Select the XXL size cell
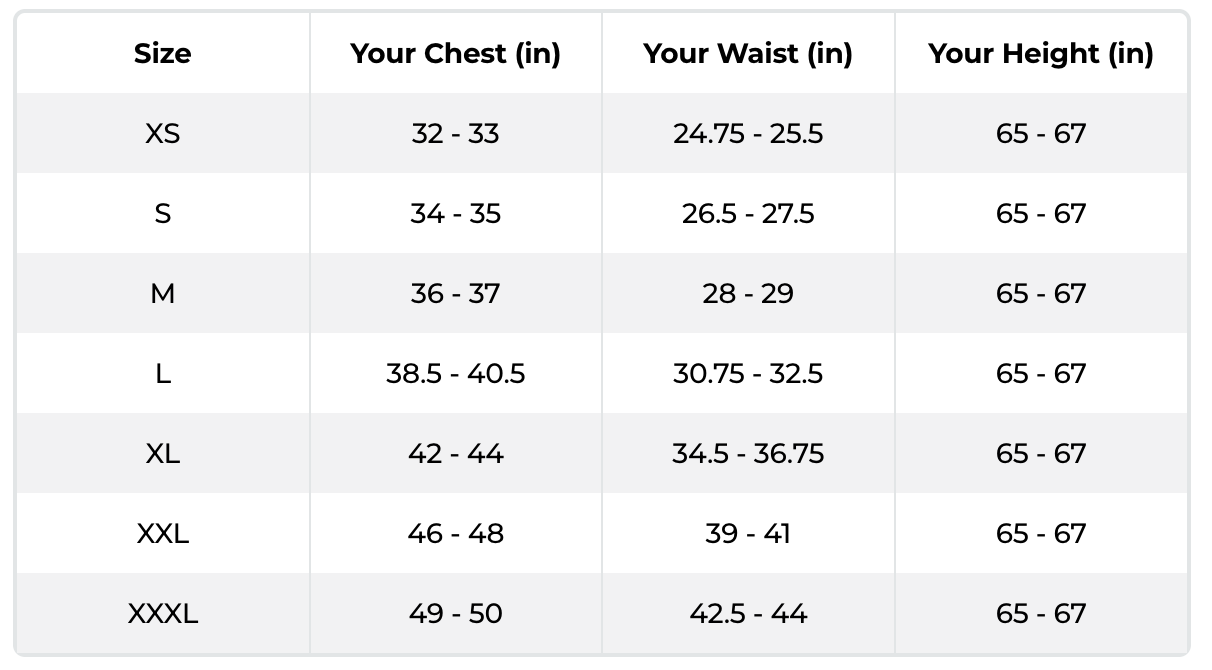The image size is (1212, 670). pyautogui.click(x=162, y=533)
